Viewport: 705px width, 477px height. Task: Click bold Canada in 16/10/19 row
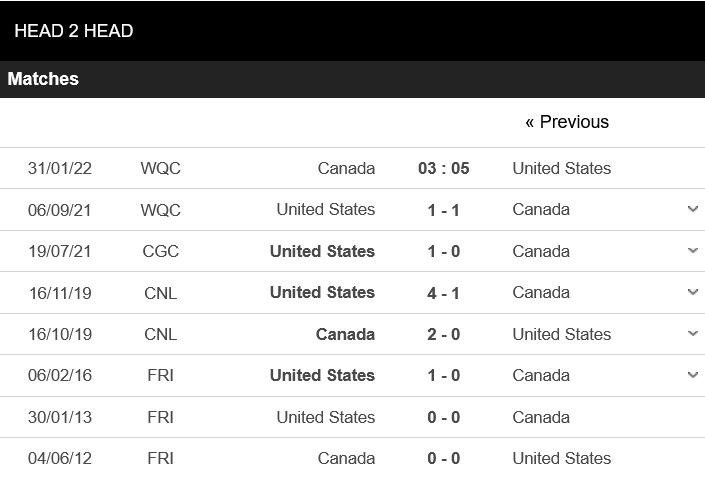tap(345, 334)
